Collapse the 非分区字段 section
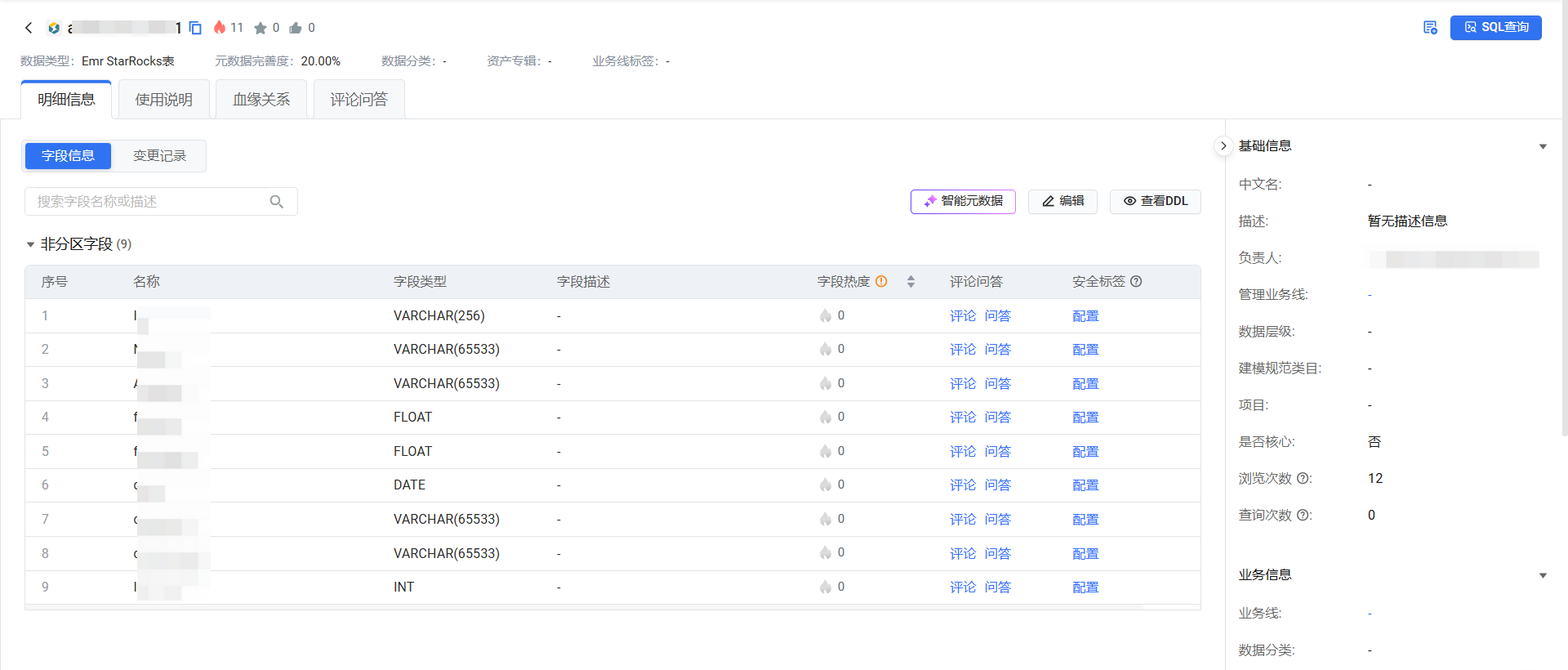 30,244
